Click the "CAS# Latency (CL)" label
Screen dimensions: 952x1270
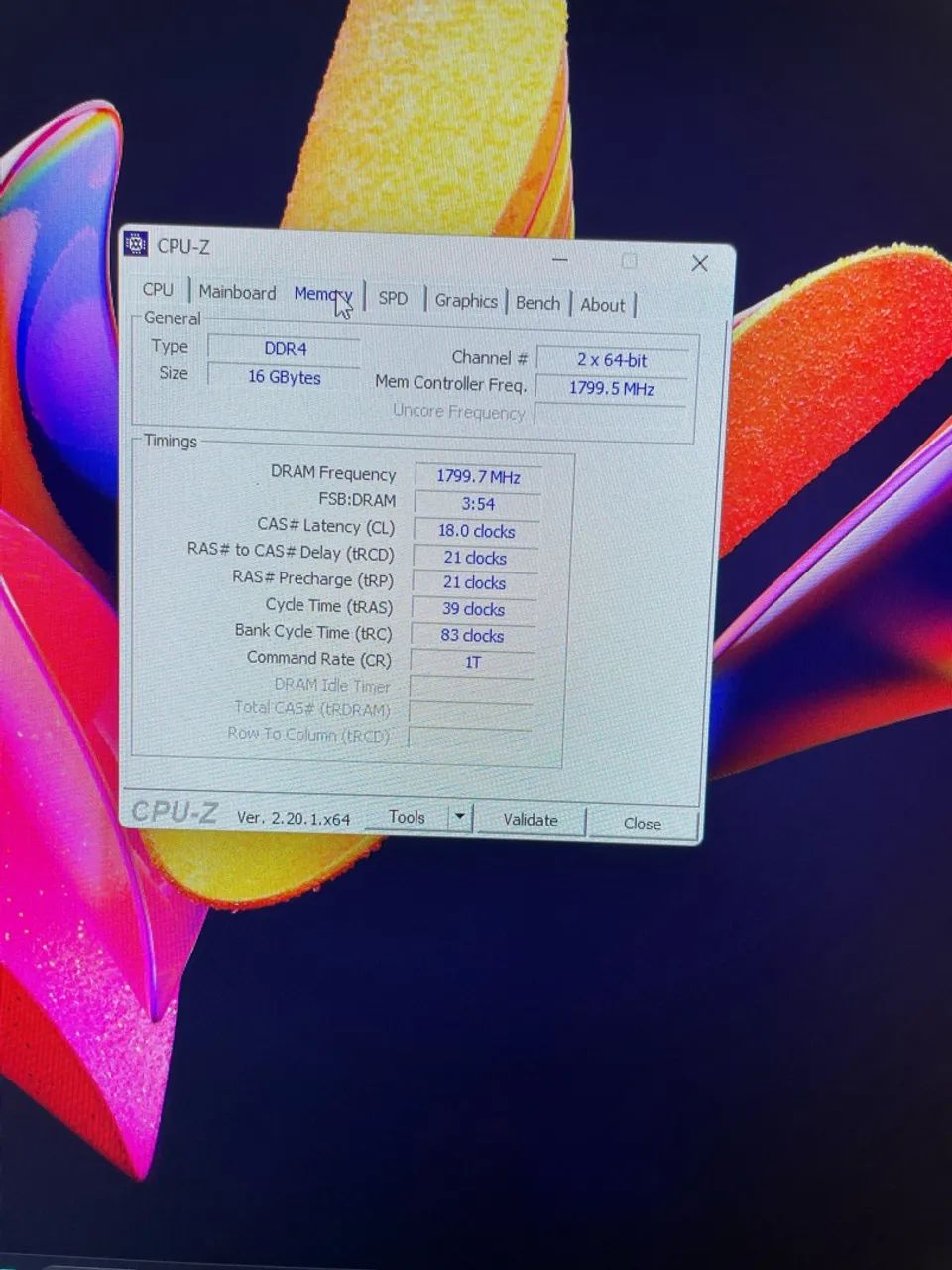coord(325,526)
